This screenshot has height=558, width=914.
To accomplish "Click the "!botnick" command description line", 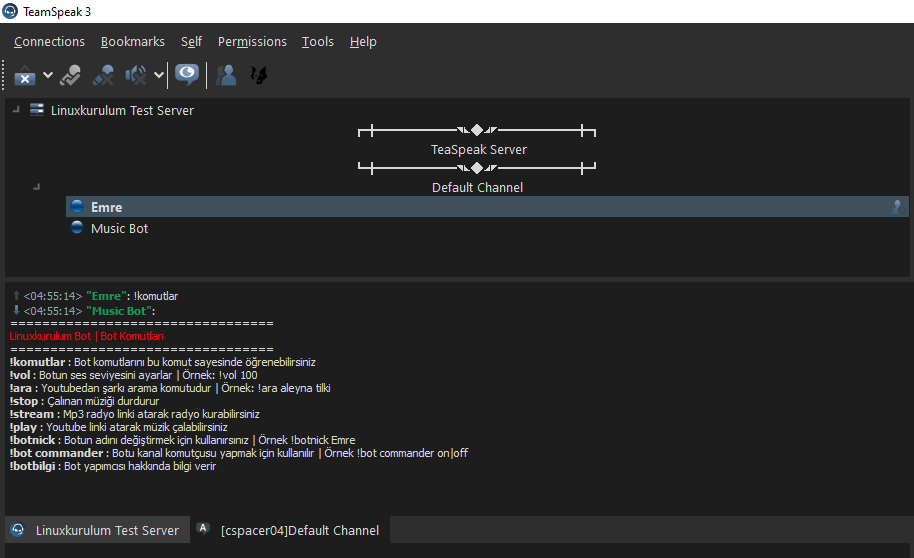I will tap(182, 440).
